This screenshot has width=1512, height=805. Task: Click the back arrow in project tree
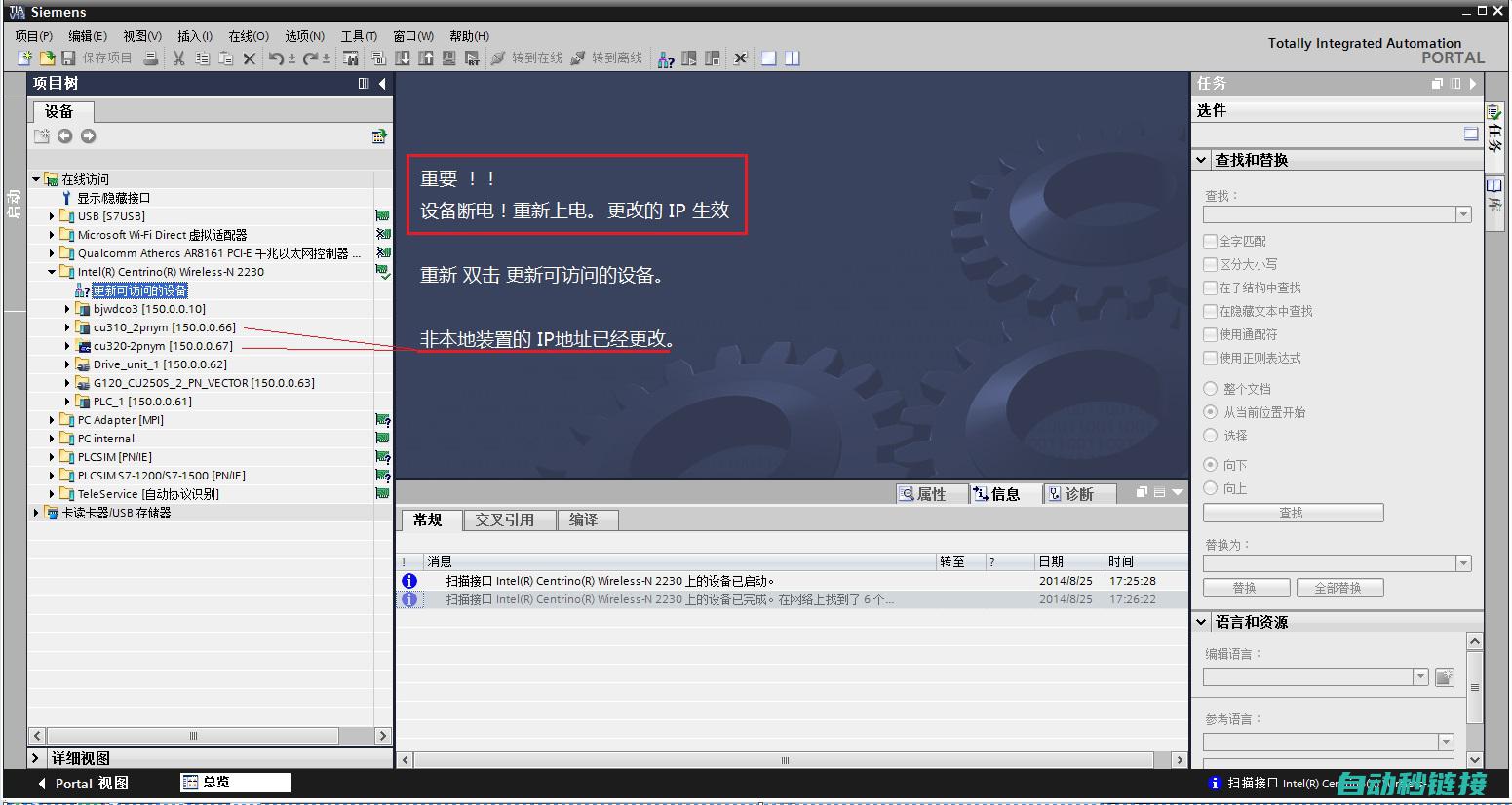65,136
